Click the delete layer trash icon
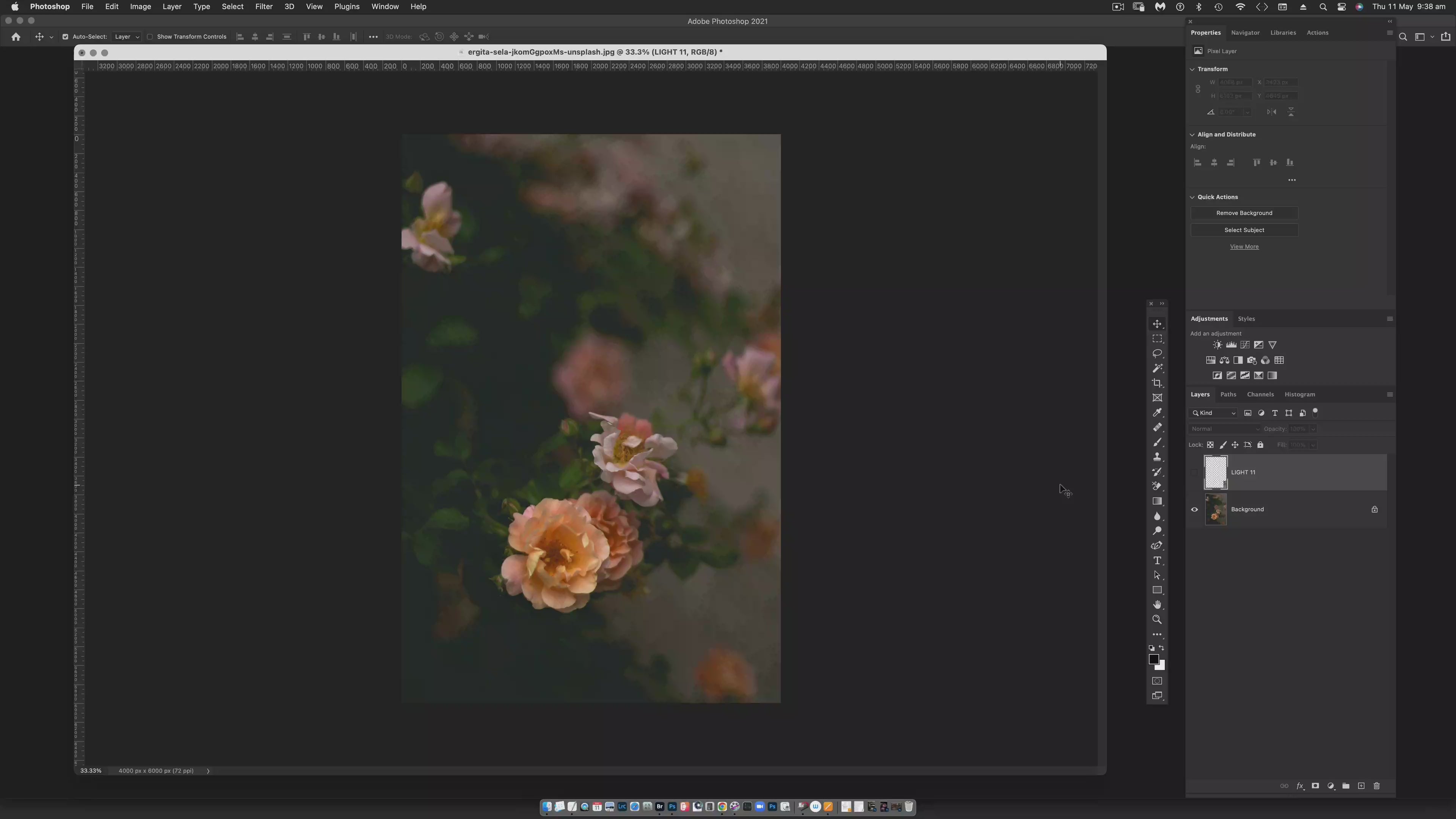This screenshot has height=819, width=1456. coord(1376,786)
